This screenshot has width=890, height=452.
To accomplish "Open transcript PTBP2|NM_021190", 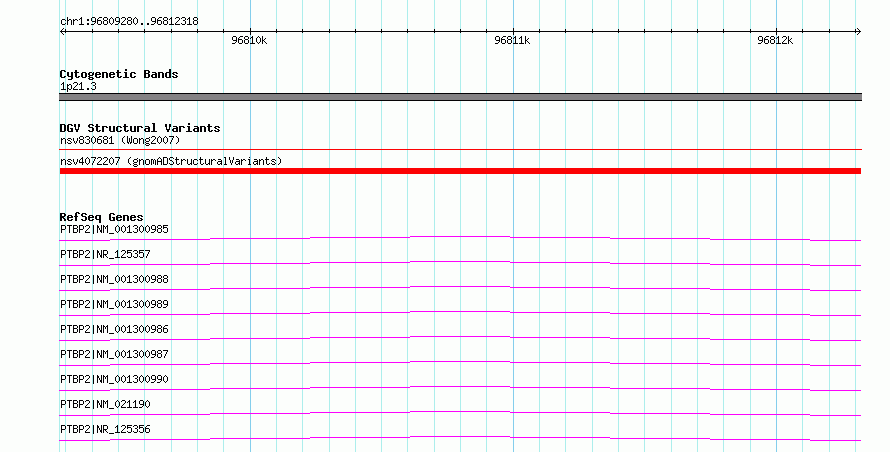I will [x=105, y=404].
